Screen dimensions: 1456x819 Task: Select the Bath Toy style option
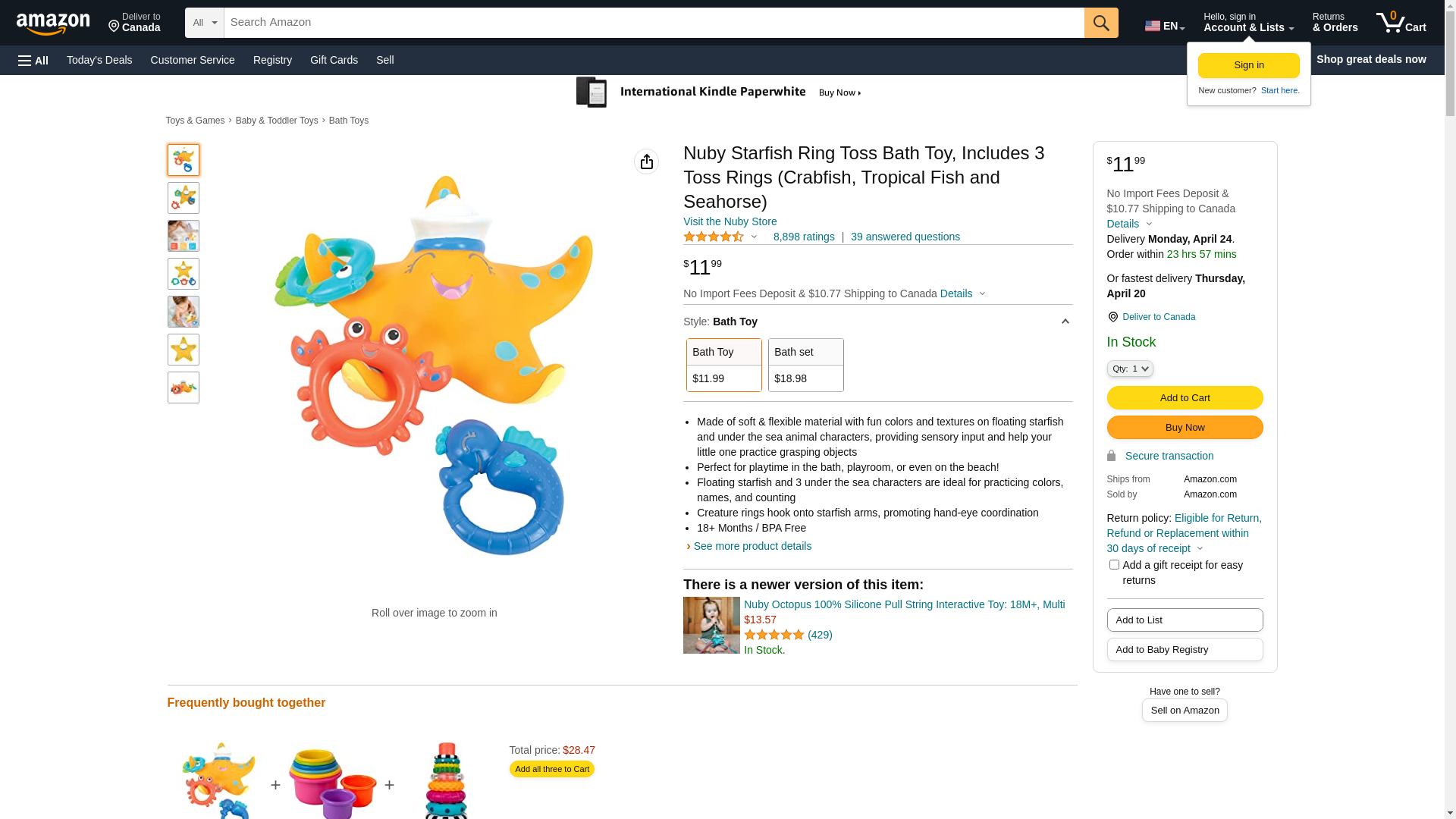point(723,365)
